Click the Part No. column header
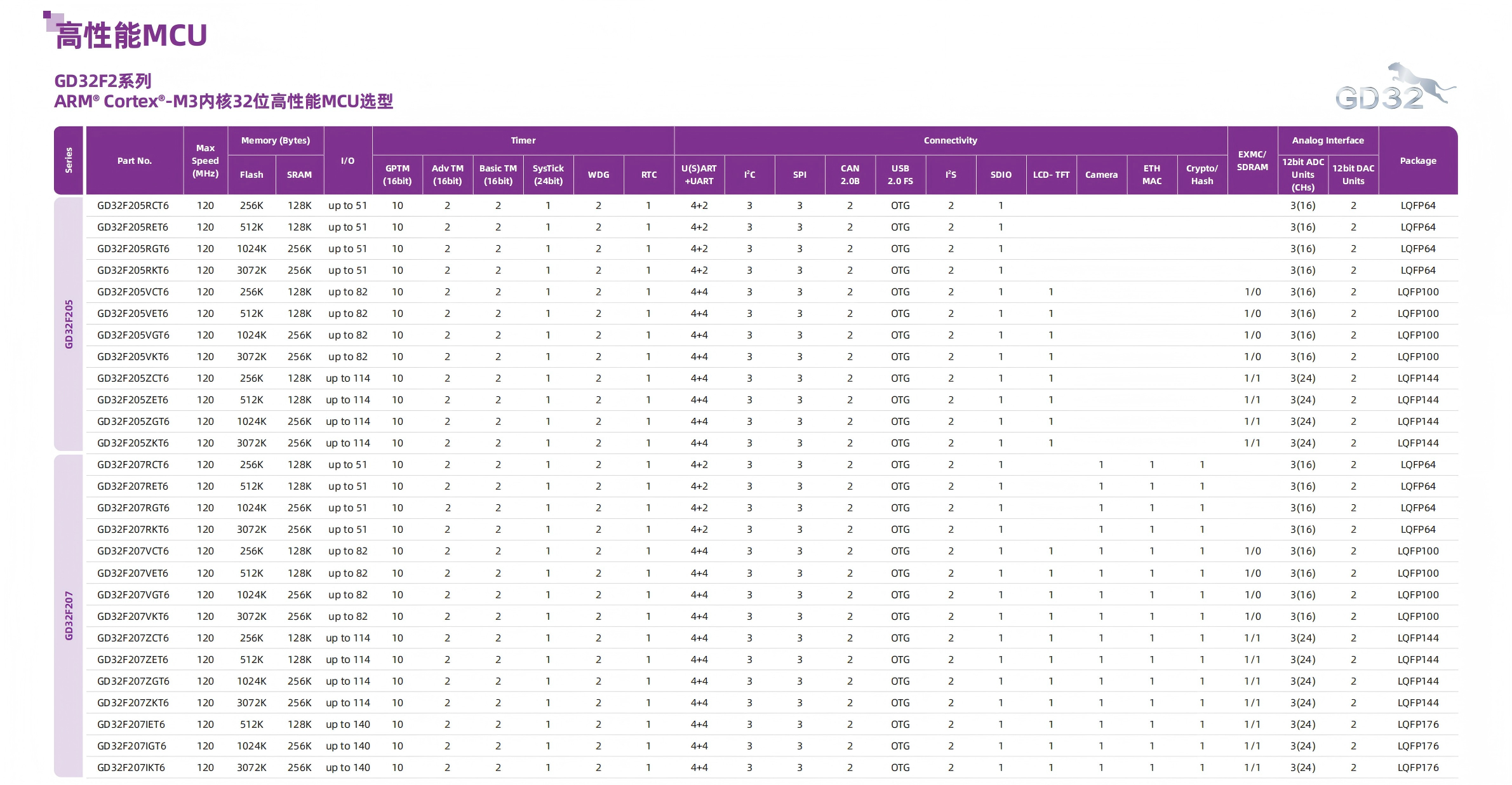This screenshot has width=1512, height=785. point(135,161)
